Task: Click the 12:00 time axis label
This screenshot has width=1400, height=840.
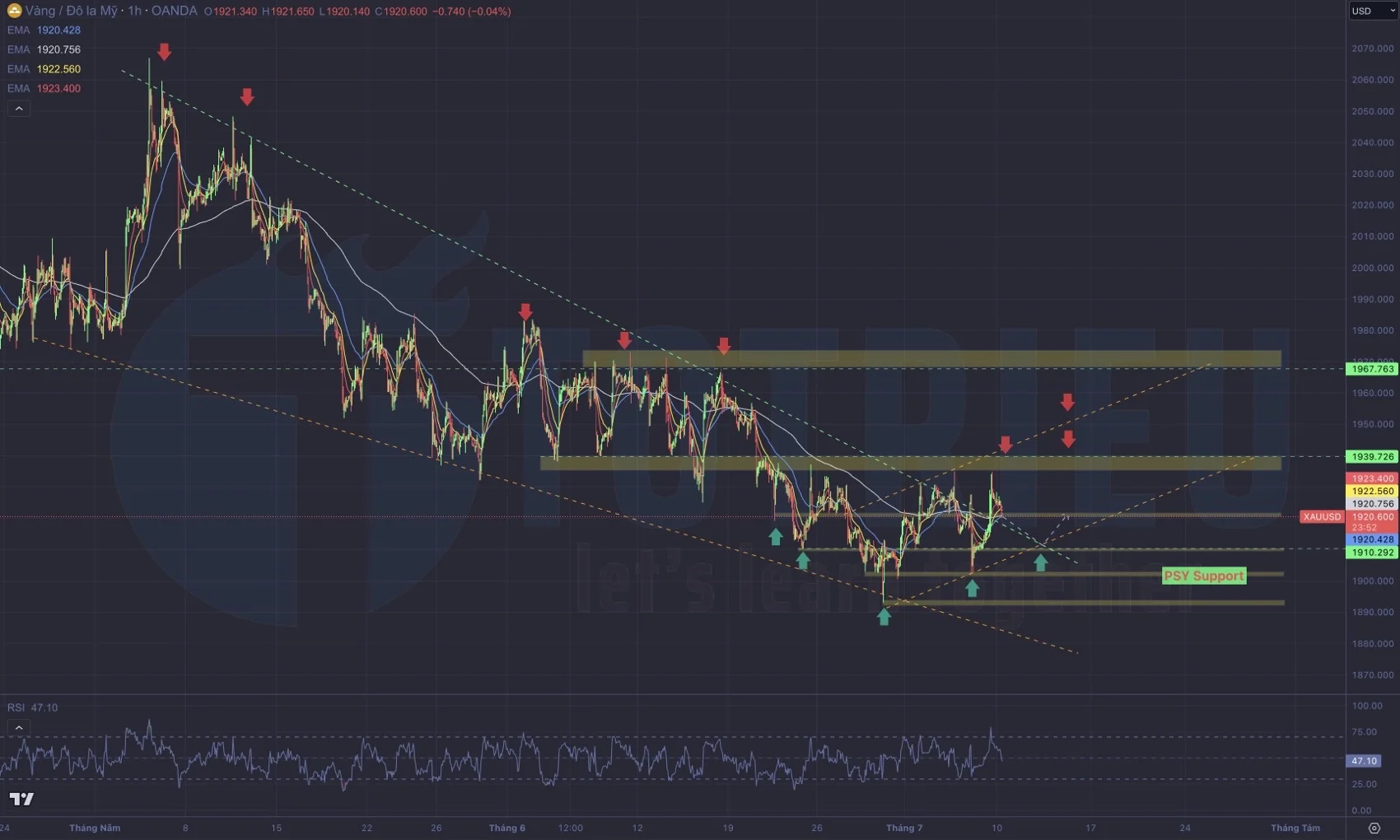Action: coord(570,828)
